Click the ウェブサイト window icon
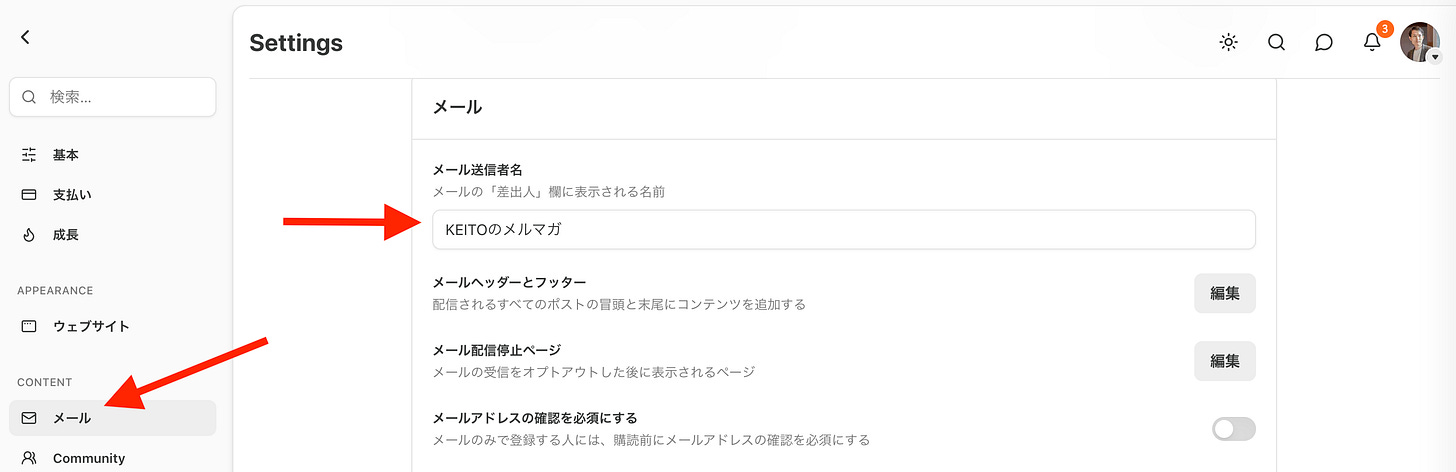 coord(29,326)
